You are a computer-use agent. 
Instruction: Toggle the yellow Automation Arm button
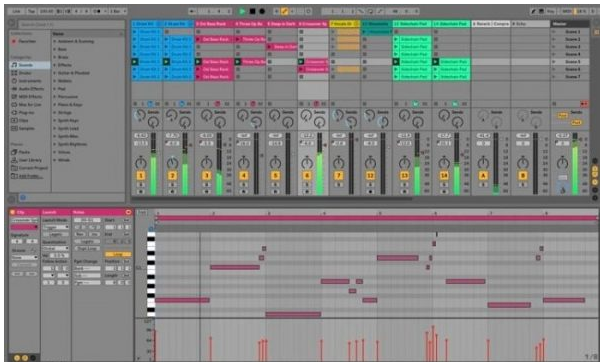(284, 11)
